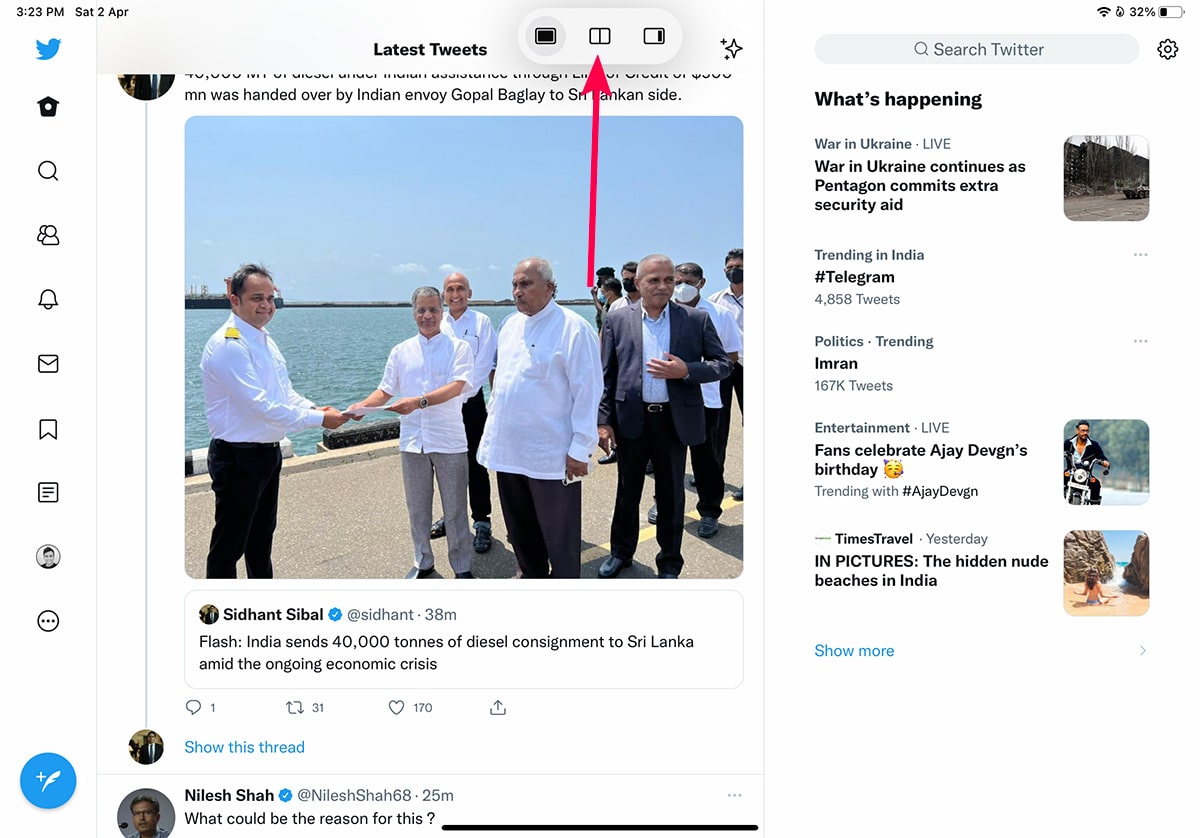
Task: Select the Split View multitasking option
Action: [600, 37]
